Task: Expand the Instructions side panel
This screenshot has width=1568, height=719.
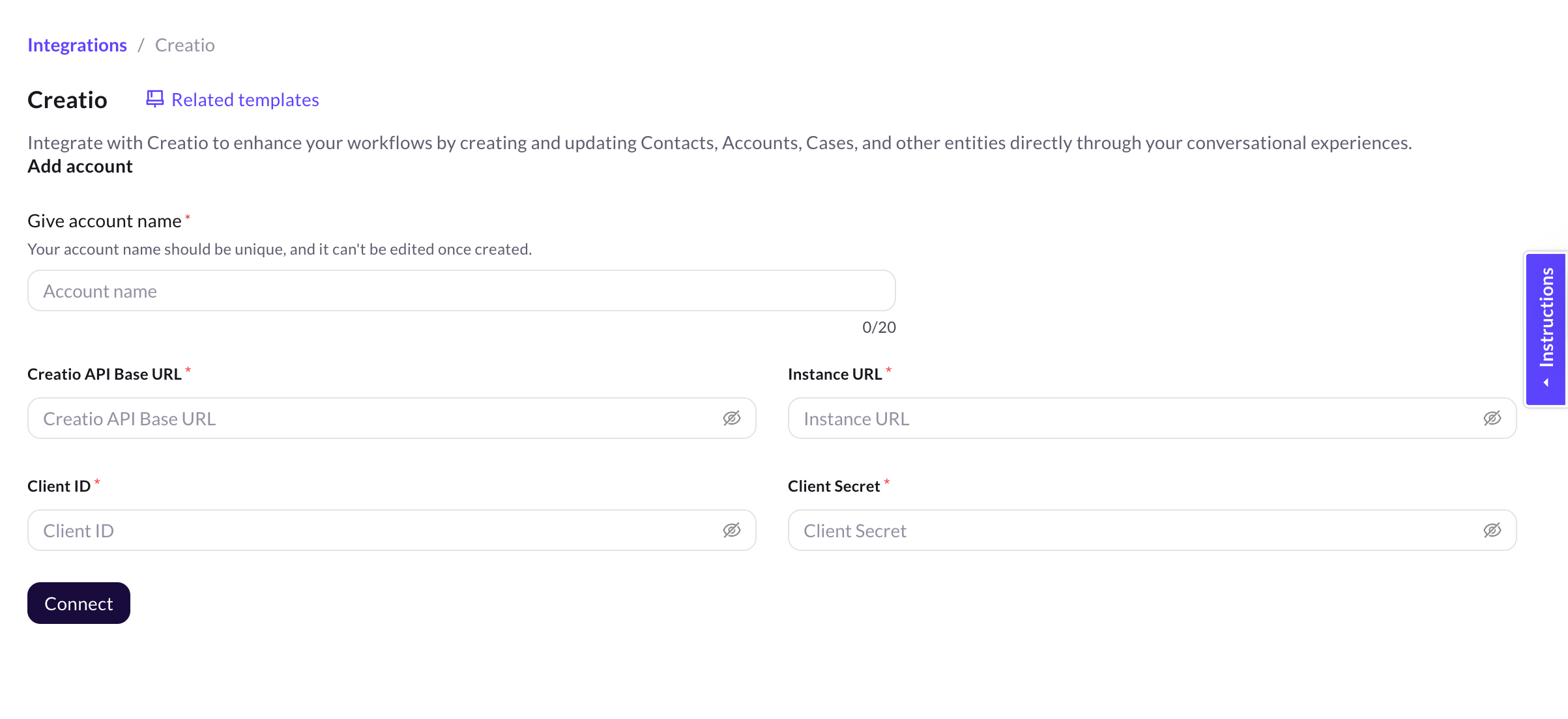Action: [x=1546, y=318]
